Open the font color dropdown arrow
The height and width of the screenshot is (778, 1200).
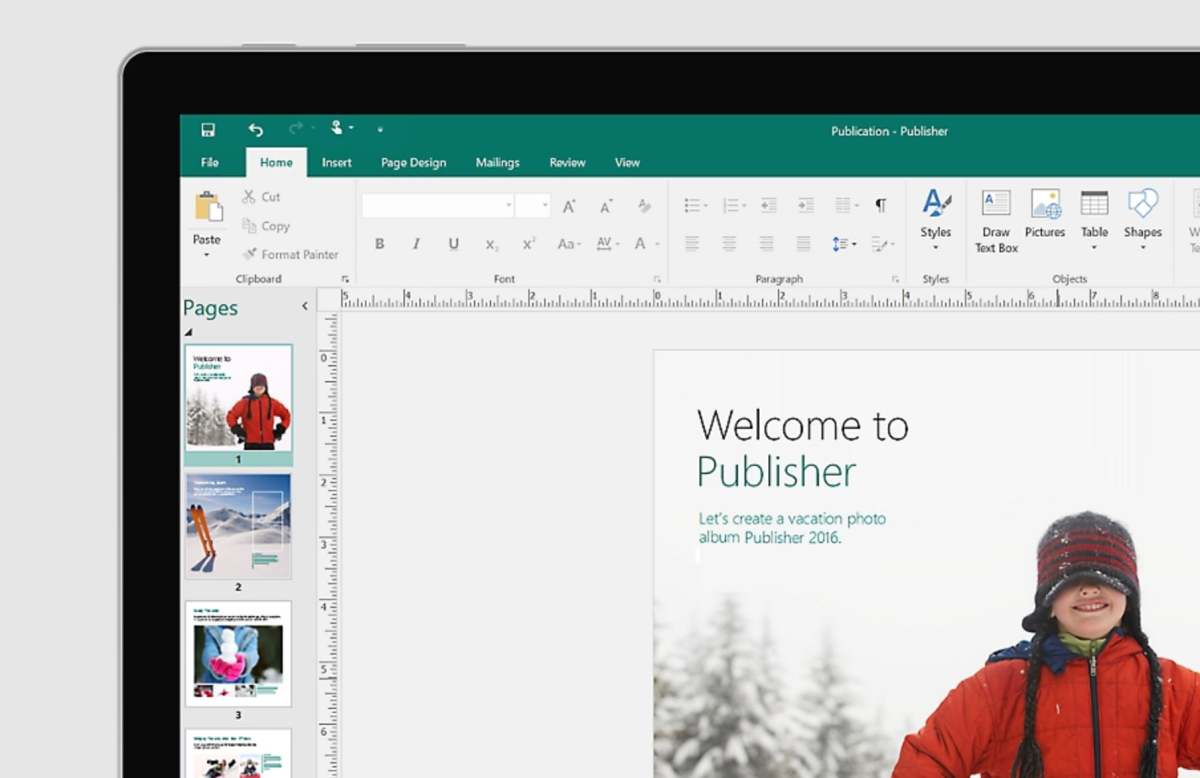pyautogui.click(x=657, y=244)
